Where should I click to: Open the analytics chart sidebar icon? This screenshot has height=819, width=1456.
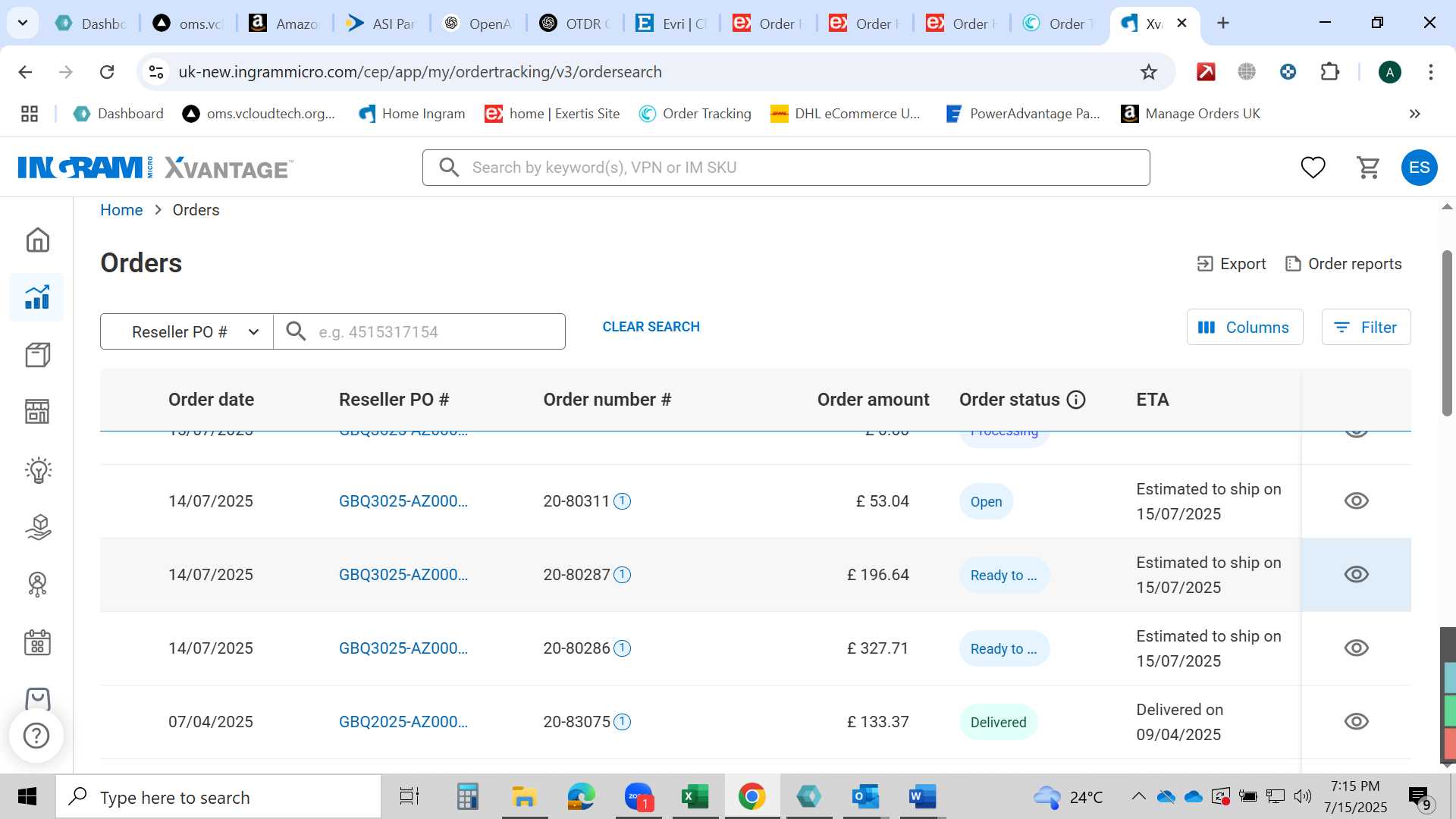click(37, 297)
